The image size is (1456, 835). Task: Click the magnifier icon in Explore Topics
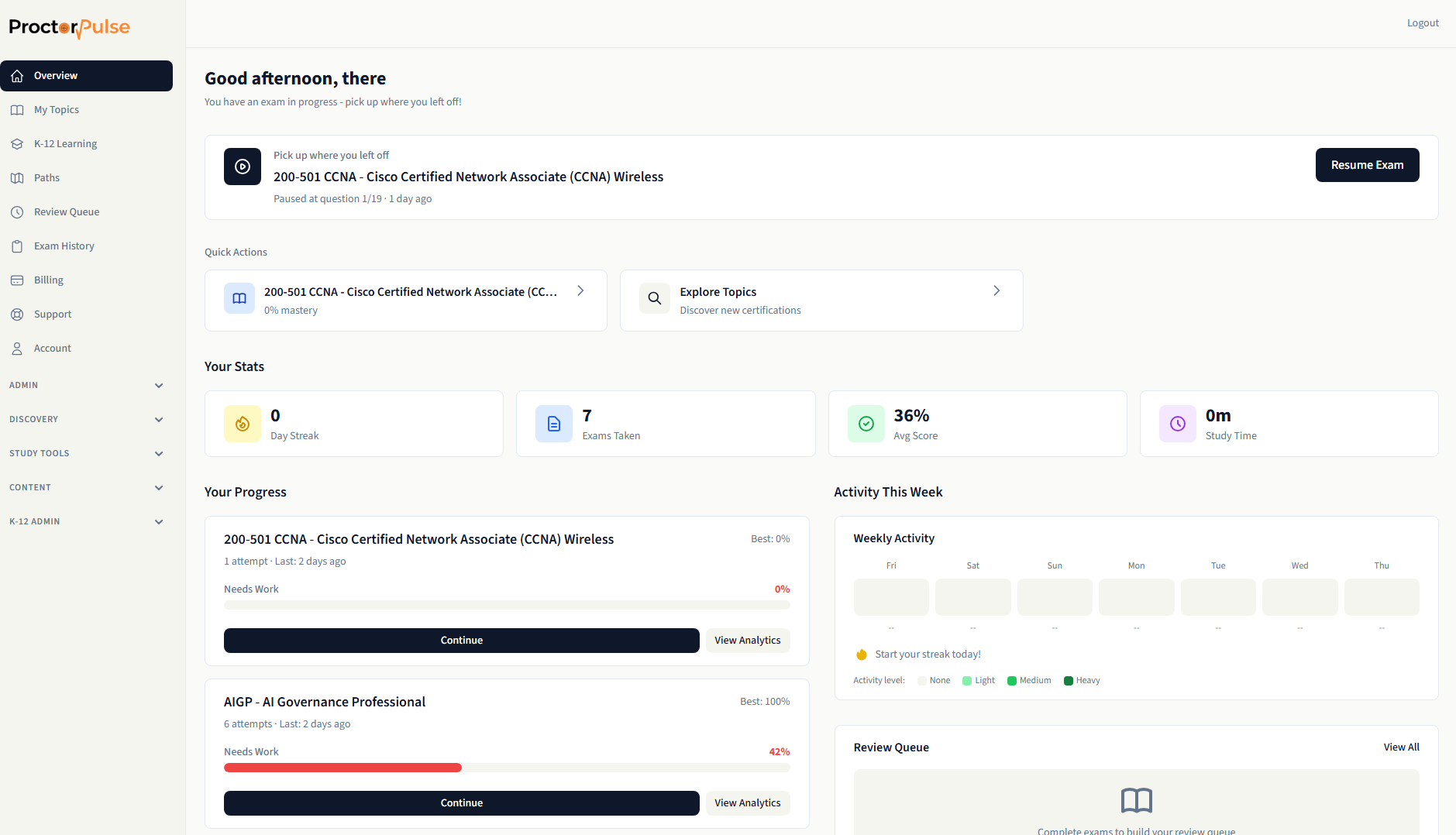(x=655, y=298)
